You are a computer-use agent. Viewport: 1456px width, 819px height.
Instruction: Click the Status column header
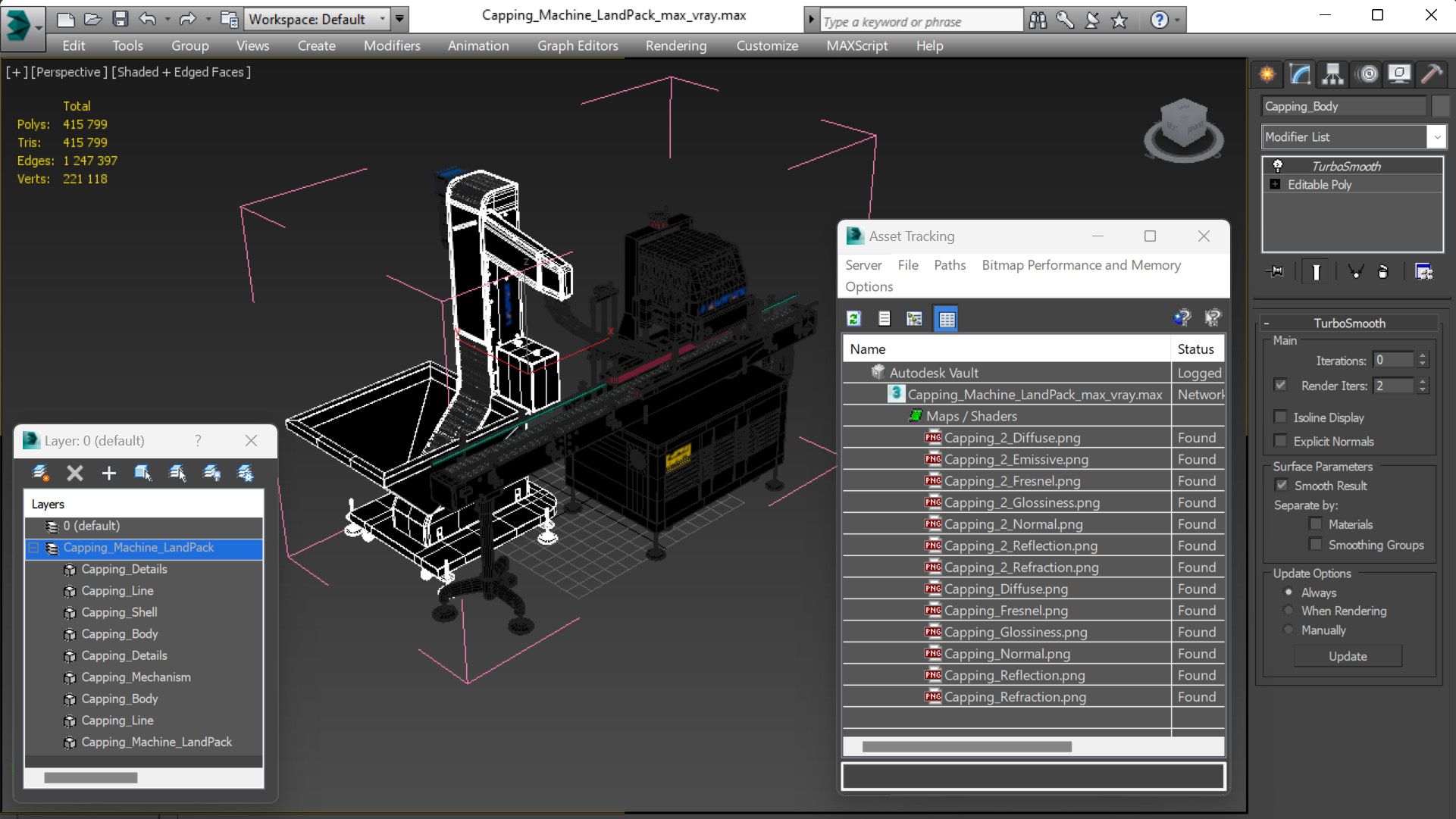point(1198,349)
